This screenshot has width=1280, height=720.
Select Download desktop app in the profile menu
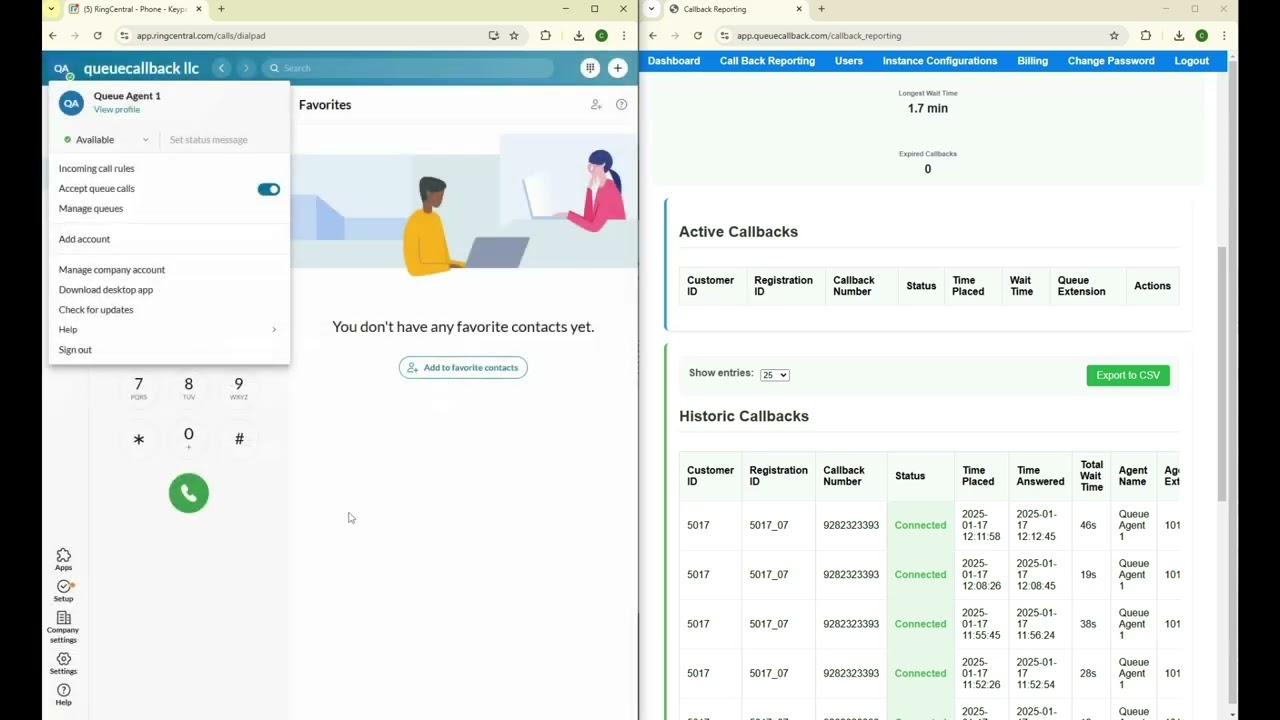106,290
